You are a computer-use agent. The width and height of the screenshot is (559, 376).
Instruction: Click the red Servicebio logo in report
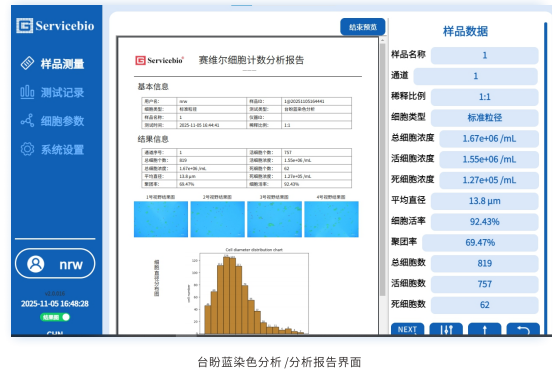(159, 60)
